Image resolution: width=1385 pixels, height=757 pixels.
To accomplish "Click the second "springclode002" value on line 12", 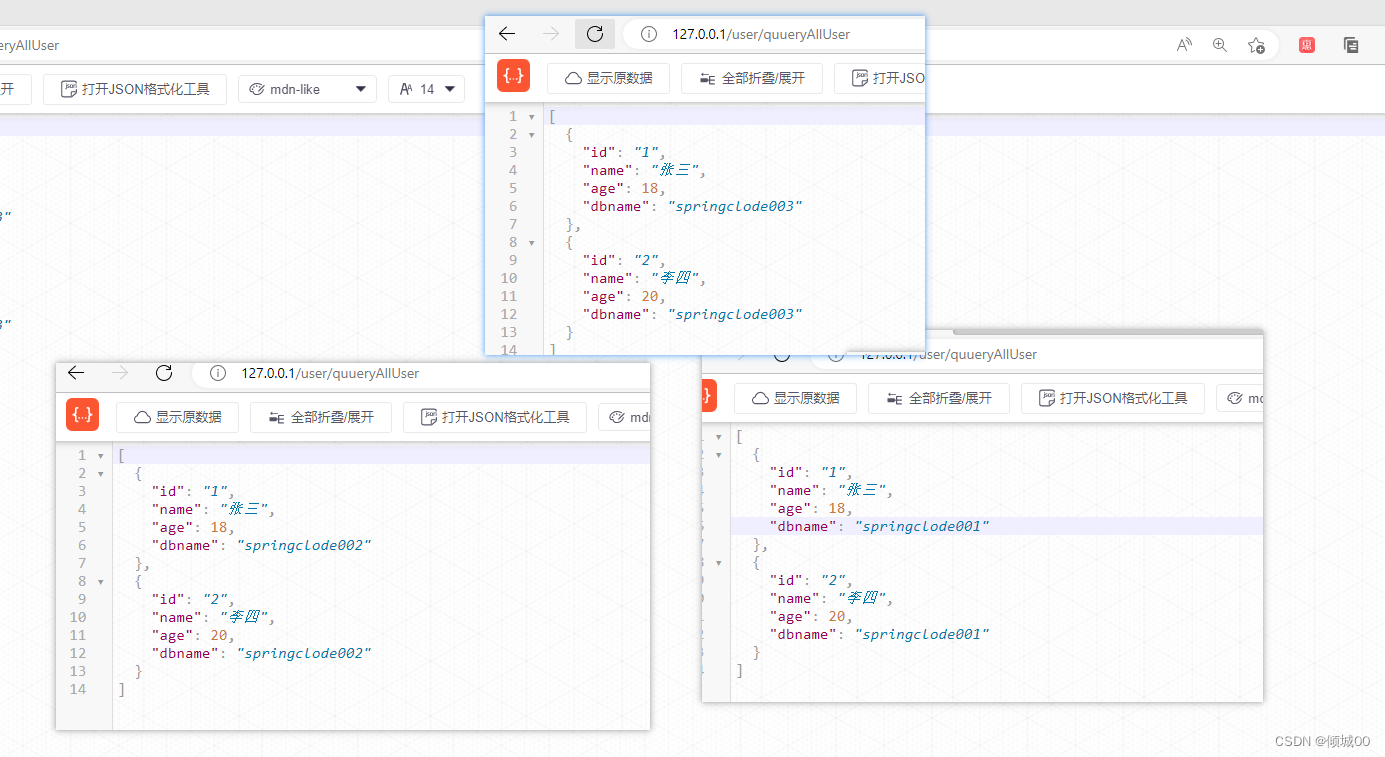I will (x=304, y=653).
